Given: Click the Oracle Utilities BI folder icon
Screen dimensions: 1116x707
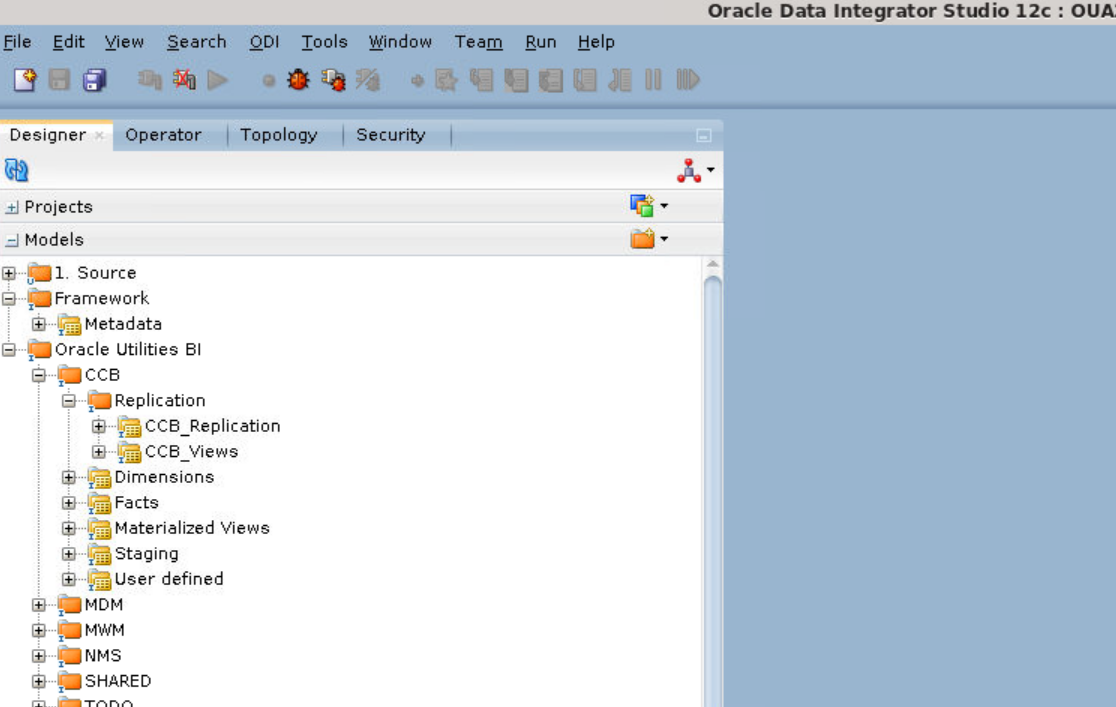Looking at the screenshot, I should point(39,350).
